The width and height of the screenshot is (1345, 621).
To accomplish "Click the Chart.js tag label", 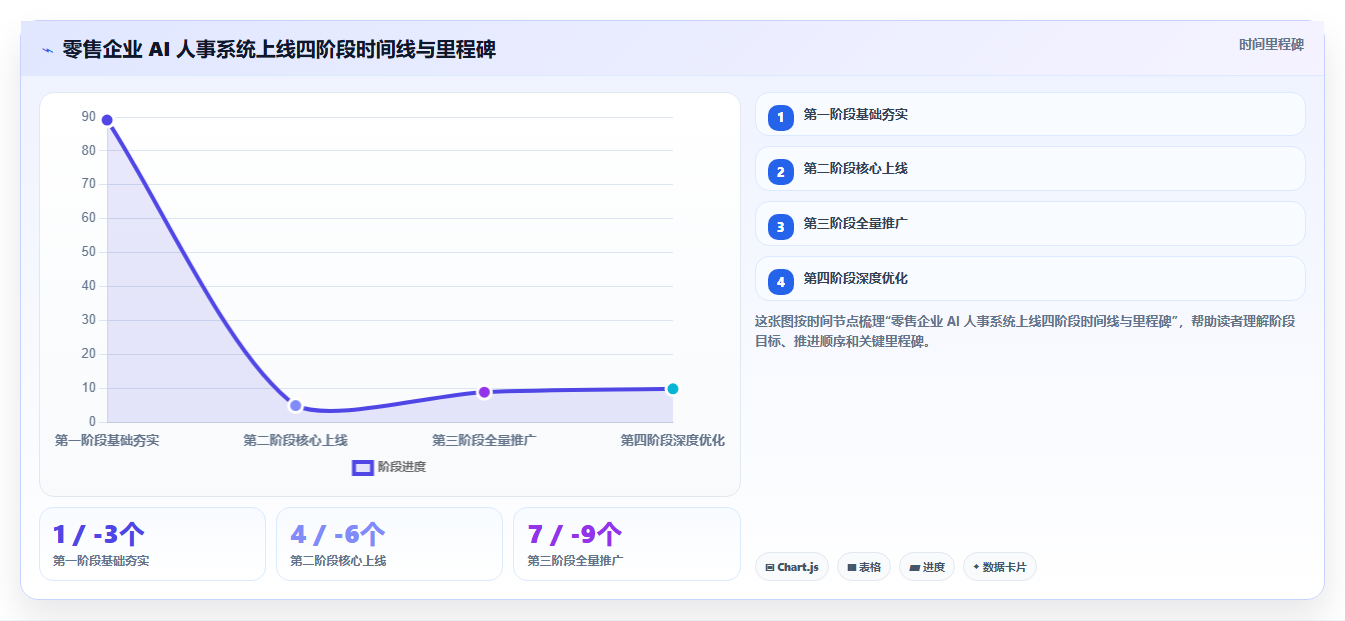I will coord(798,567).
